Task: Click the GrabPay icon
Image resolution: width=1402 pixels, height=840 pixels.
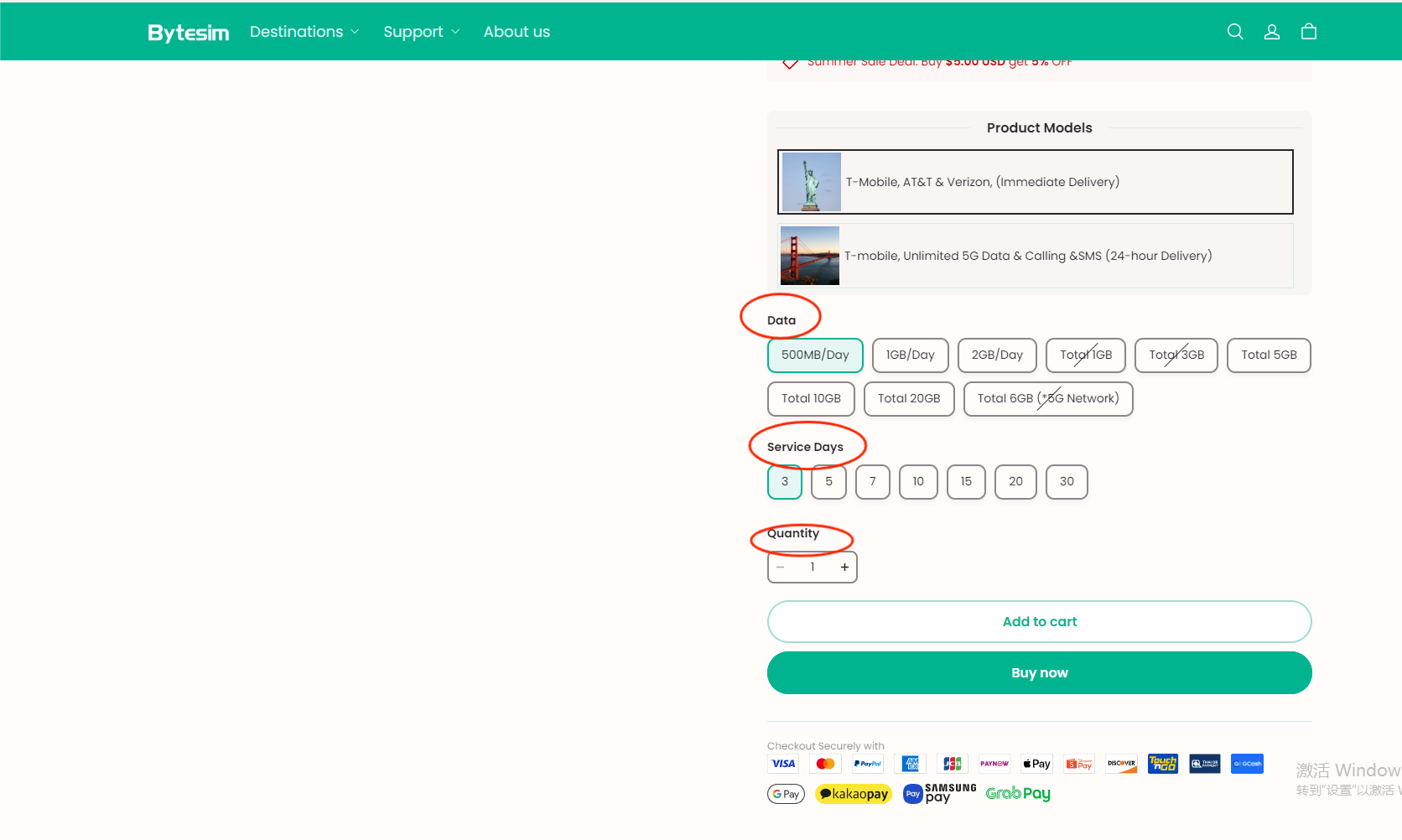Action: [1018, 794]
